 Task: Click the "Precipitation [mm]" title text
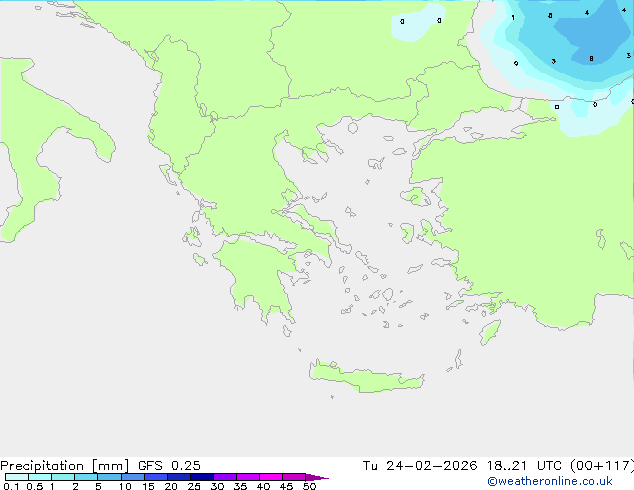pos(64,466)
